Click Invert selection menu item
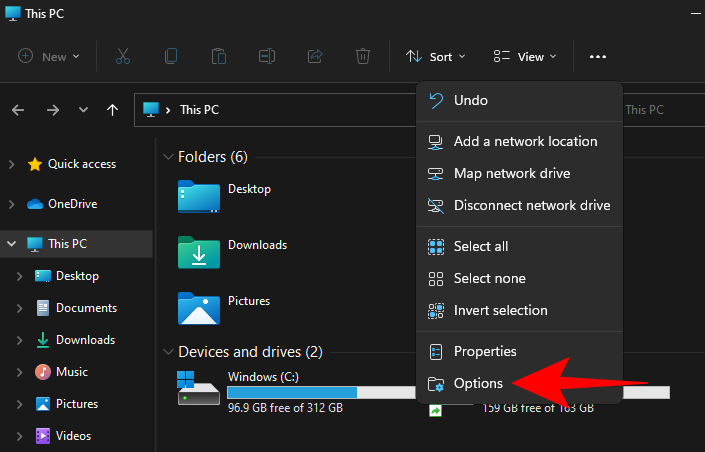Viewport: 705px width, 452px height. 500,310
